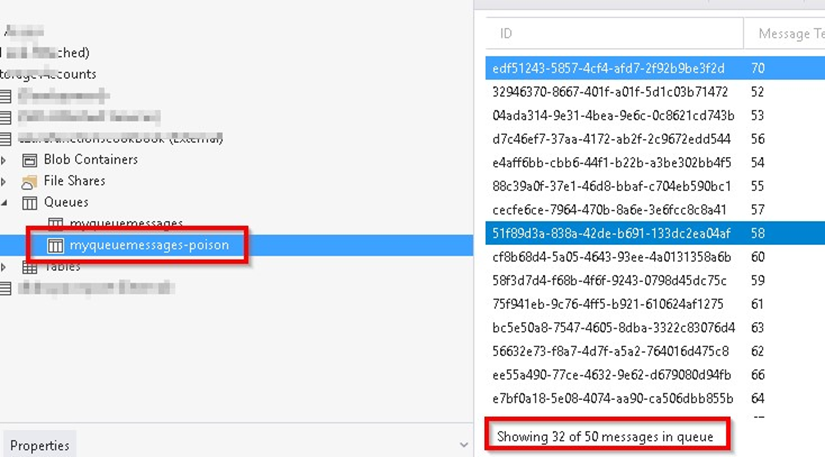The width and height of the screenshot is (825, 457).
Task: Click the collapse chevron beside Properties panel
Action: click(462, 445)
